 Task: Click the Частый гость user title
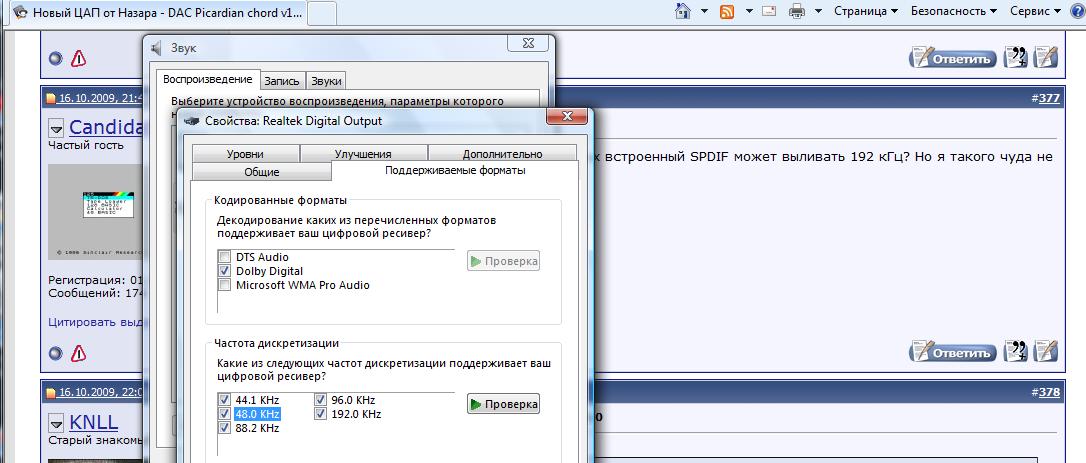(86, 145)
